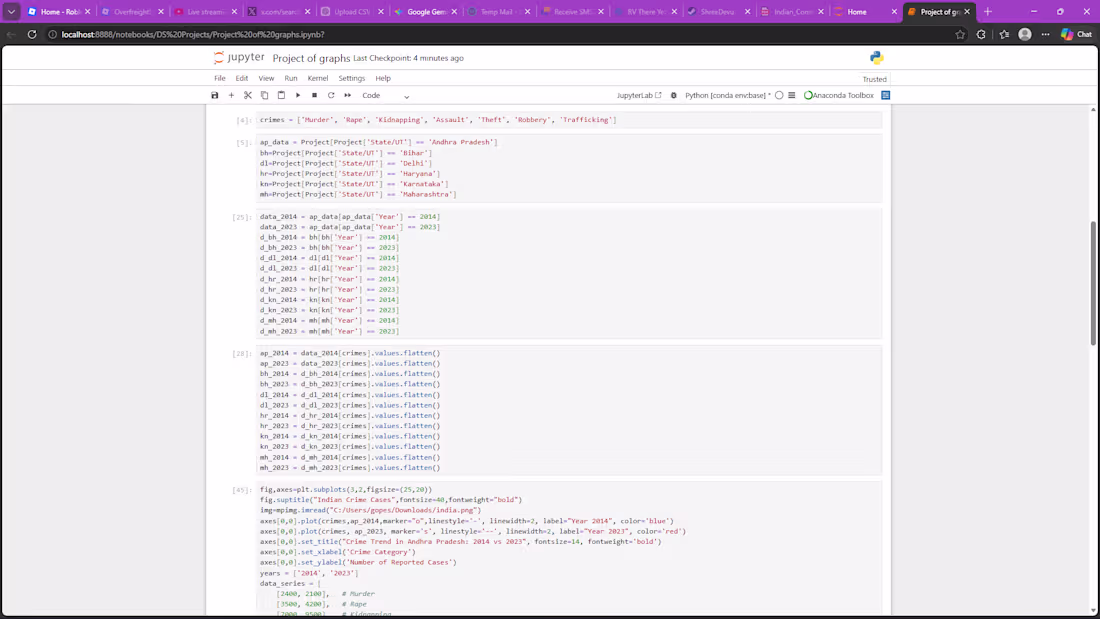Open the Kernel menu

coord(318,79)
